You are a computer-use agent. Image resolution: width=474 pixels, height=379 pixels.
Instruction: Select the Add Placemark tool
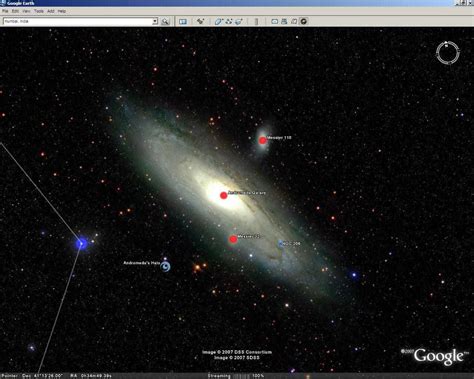coord(200,21)
